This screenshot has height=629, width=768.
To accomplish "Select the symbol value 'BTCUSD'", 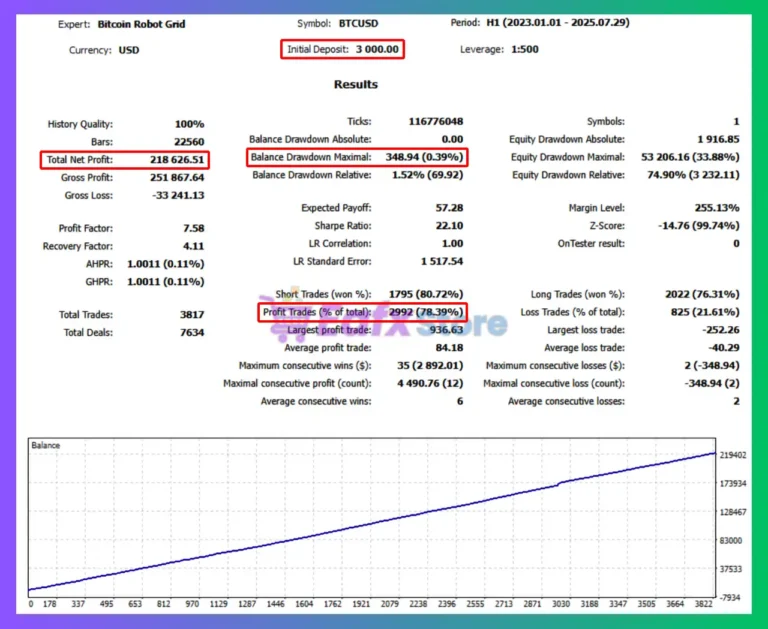I will point(359,24).
